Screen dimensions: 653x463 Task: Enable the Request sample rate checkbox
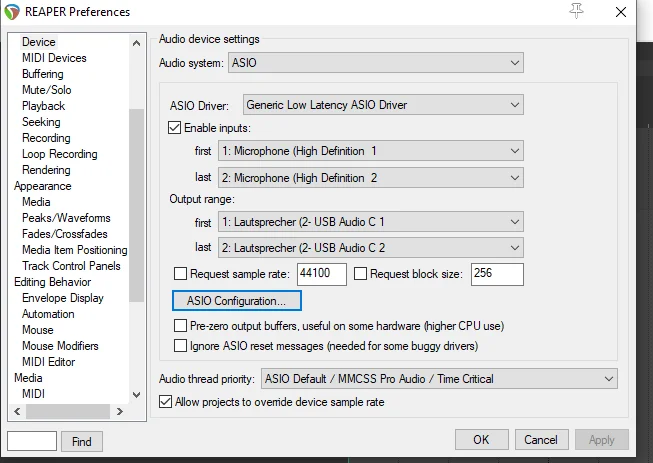(x=181, y=273)
